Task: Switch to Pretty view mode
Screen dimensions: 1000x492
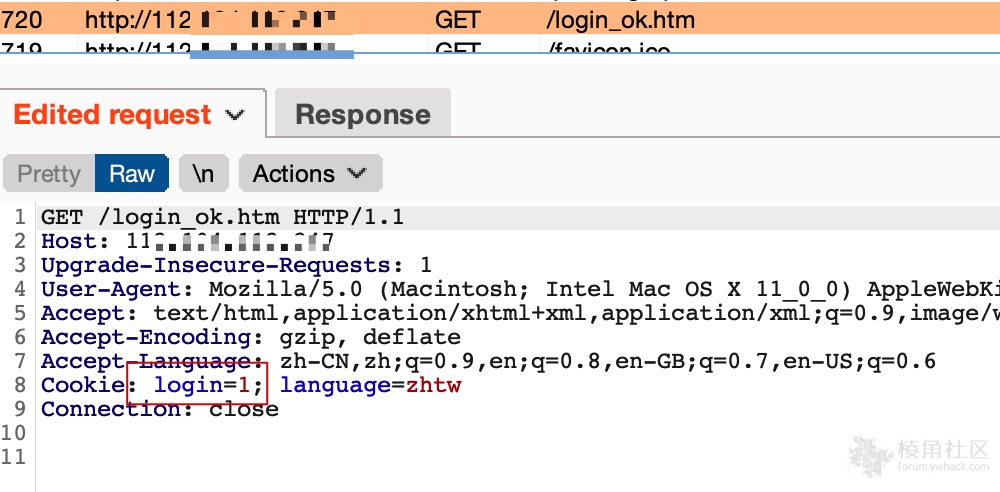Action: tap(49, 174)
